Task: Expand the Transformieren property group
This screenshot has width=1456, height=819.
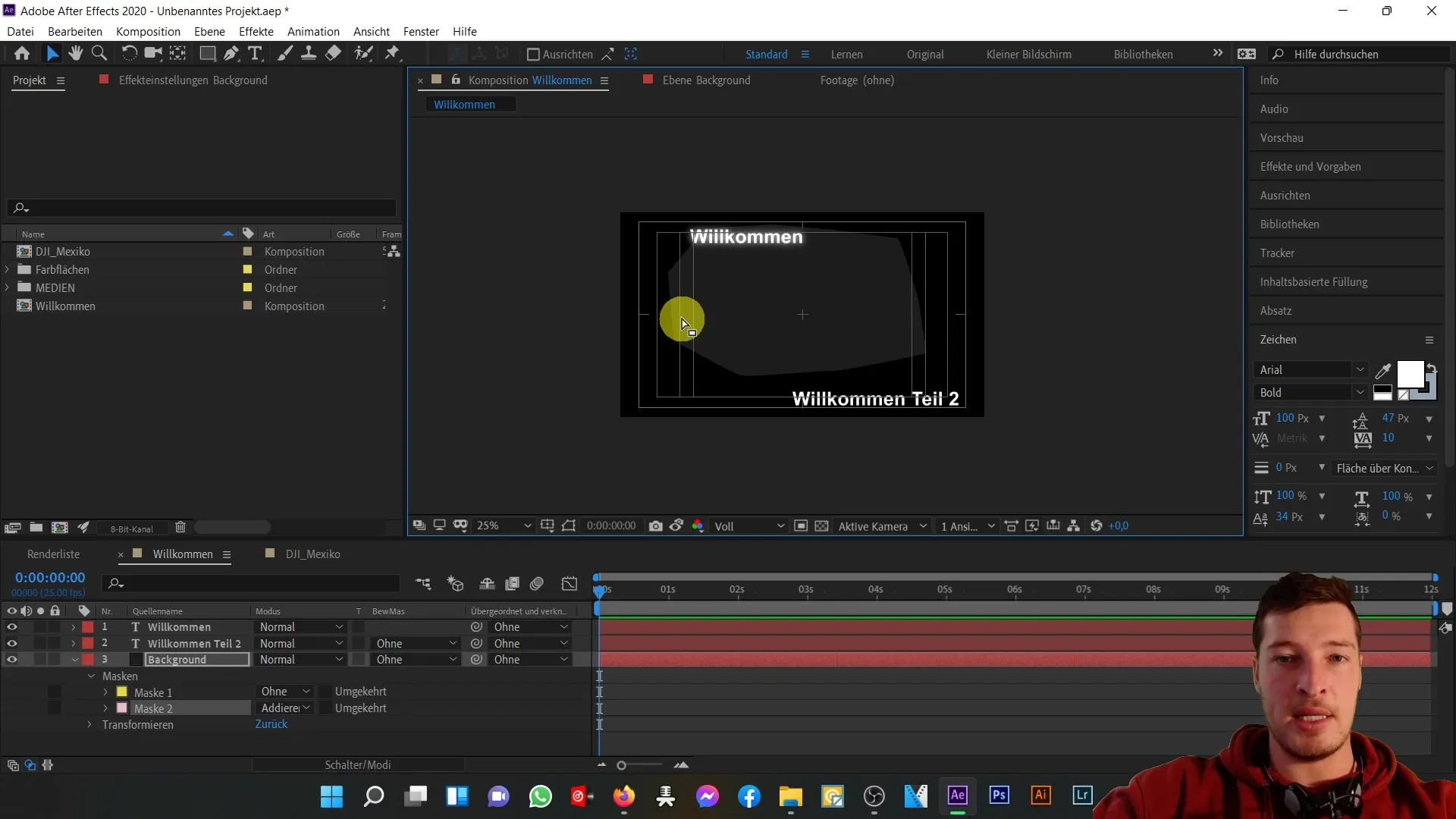Action: coord(89,725)
